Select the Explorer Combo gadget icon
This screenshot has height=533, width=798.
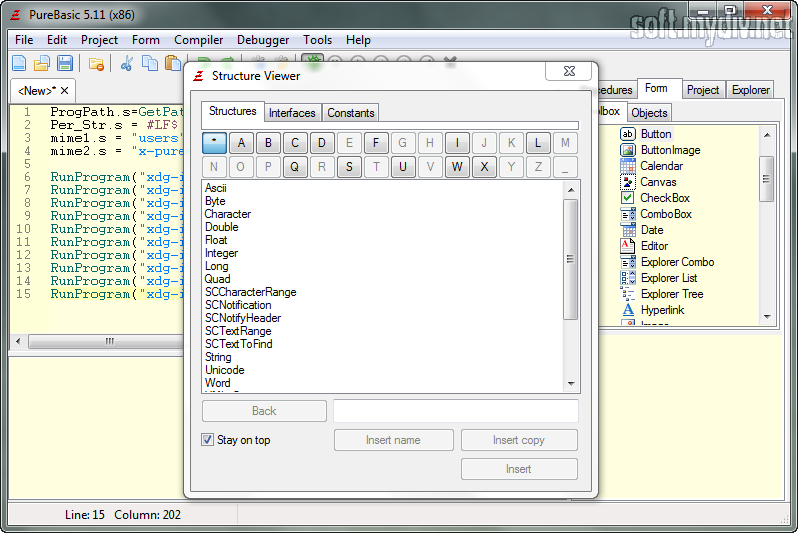628,262
